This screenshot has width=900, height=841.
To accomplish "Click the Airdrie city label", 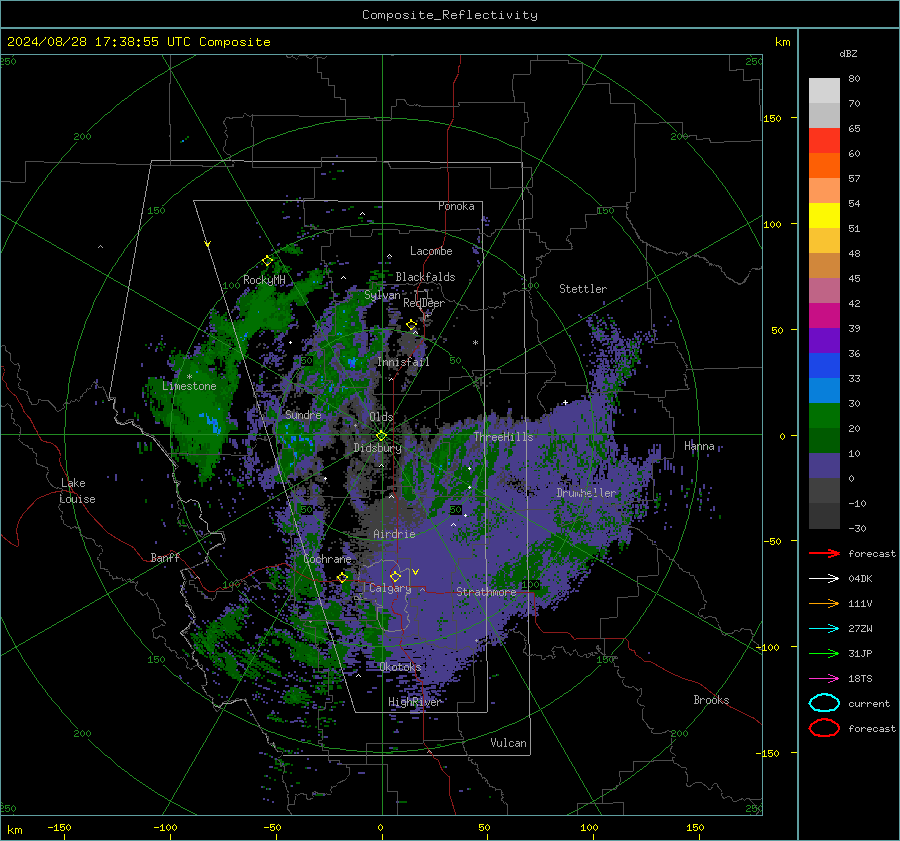I will (x=394, y=534).
